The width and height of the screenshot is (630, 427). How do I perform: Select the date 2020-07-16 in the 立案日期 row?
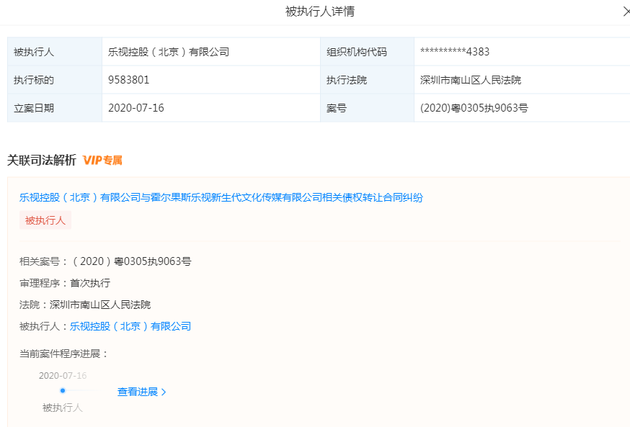tap(136, 108)
